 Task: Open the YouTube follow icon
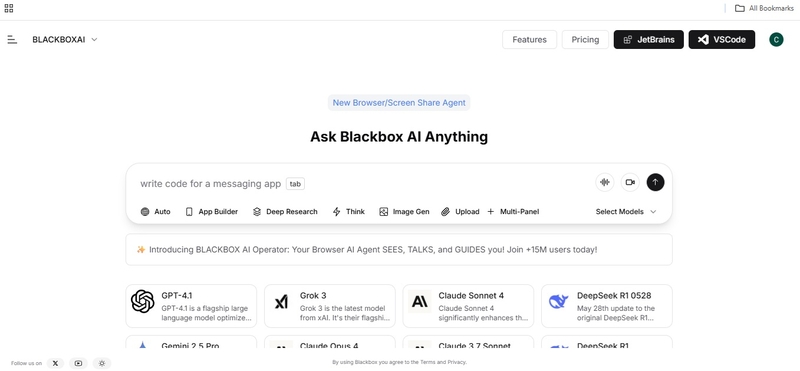[78, 363]
